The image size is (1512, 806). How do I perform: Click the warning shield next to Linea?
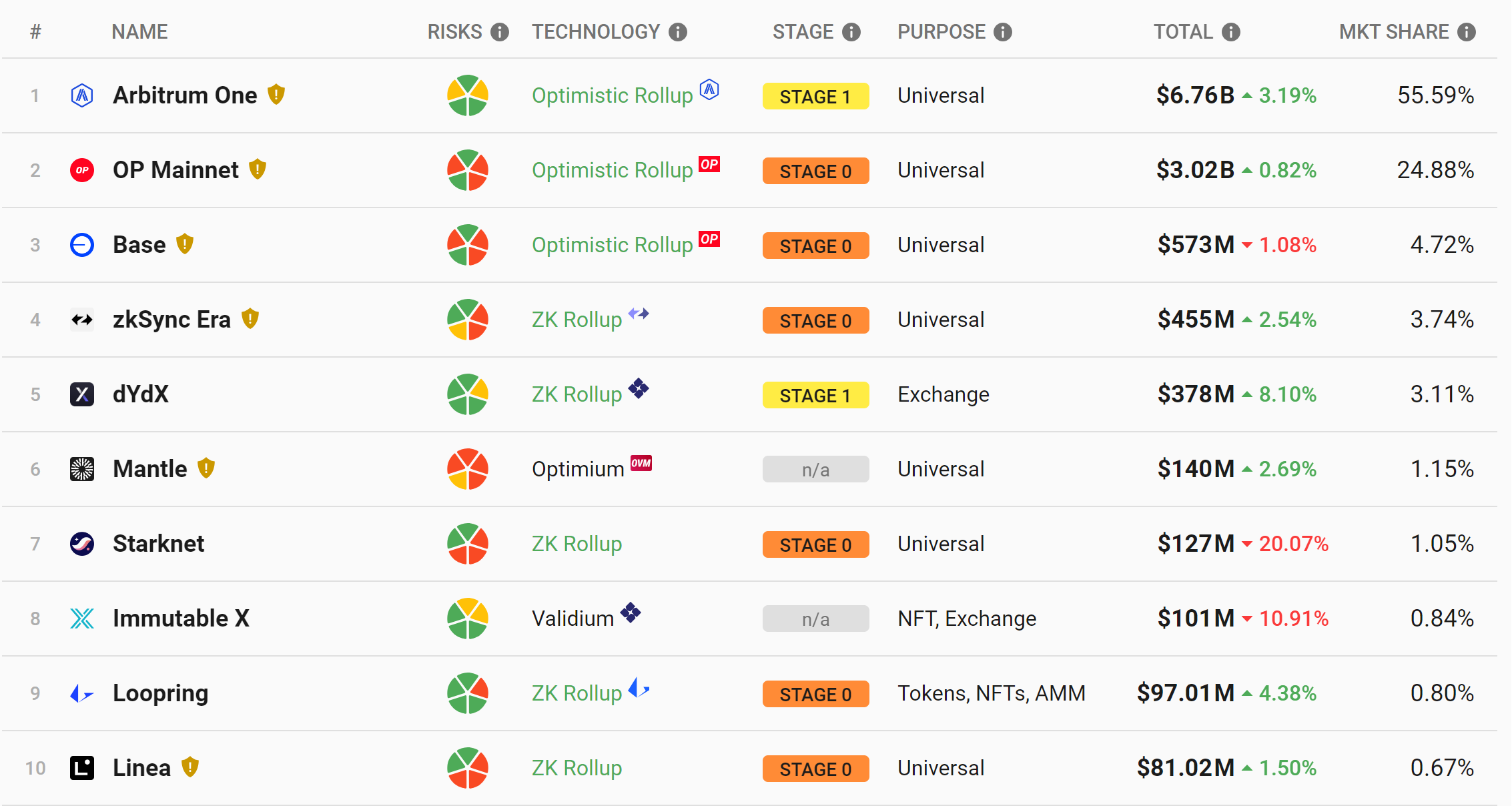pos(190,767)
